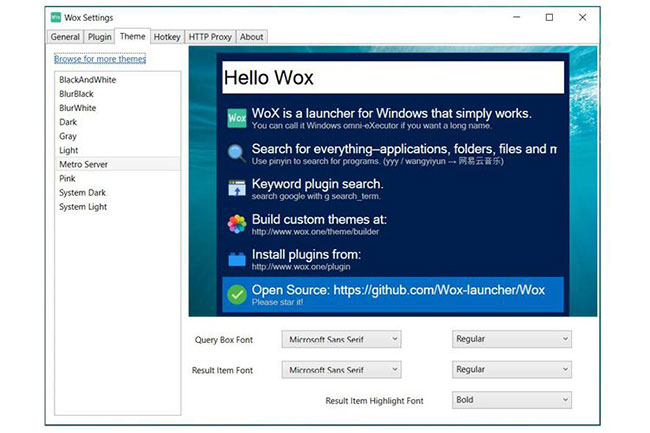Click the green checkmark Open Source icon
650x433 pixels.
(237, 295)
